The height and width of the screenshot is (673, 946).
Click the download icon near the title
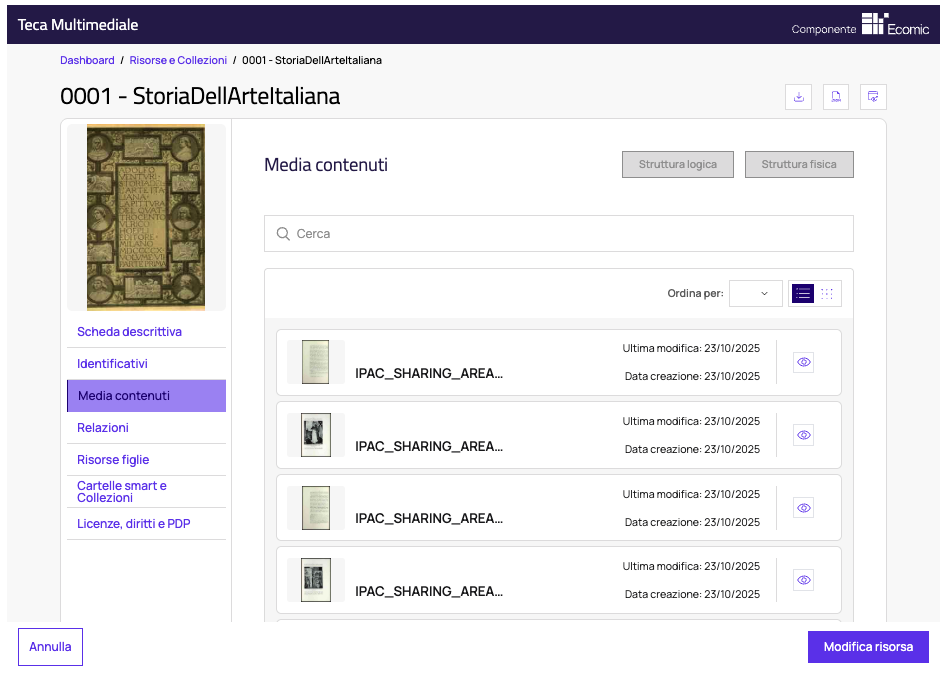click(x=798, y=97)
